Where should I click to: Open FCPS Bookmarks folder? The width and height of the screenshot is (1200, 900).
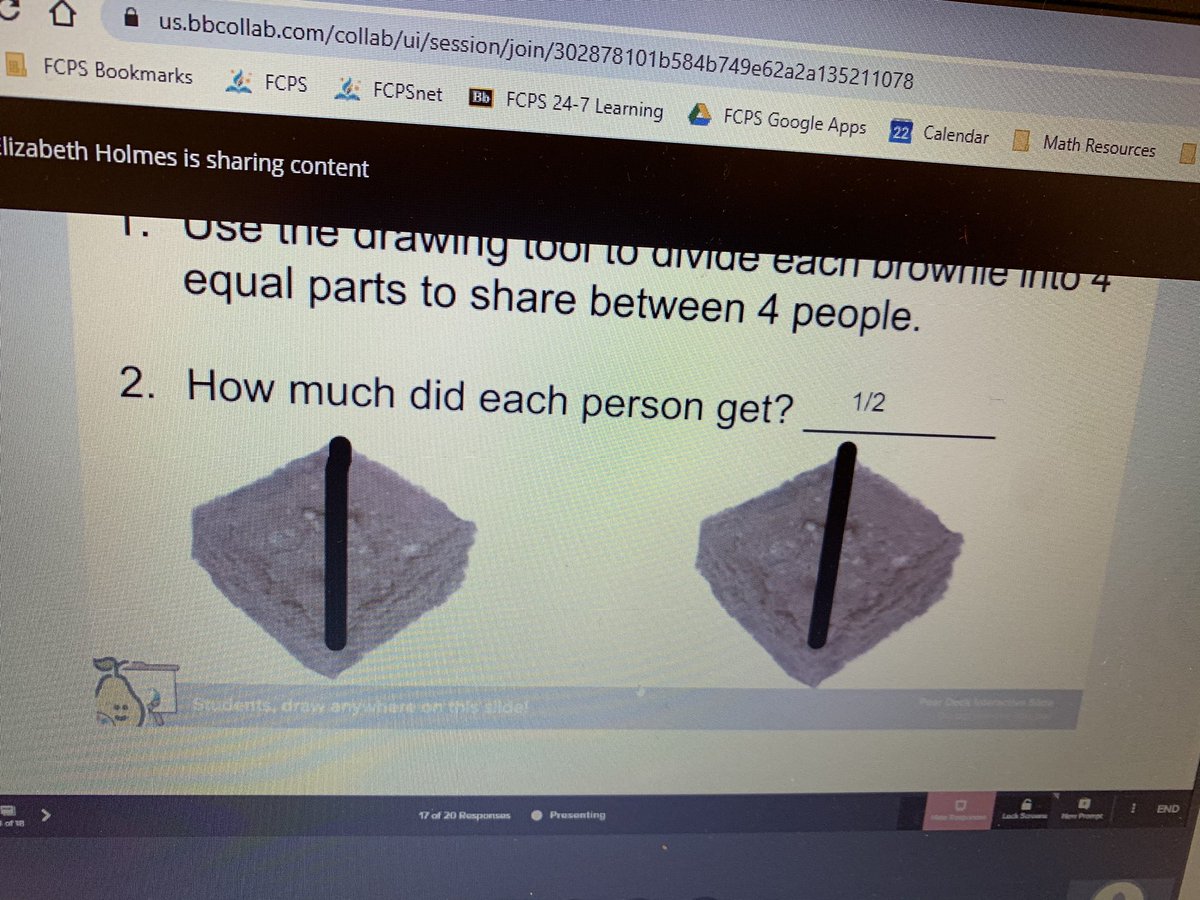point(100,73)
